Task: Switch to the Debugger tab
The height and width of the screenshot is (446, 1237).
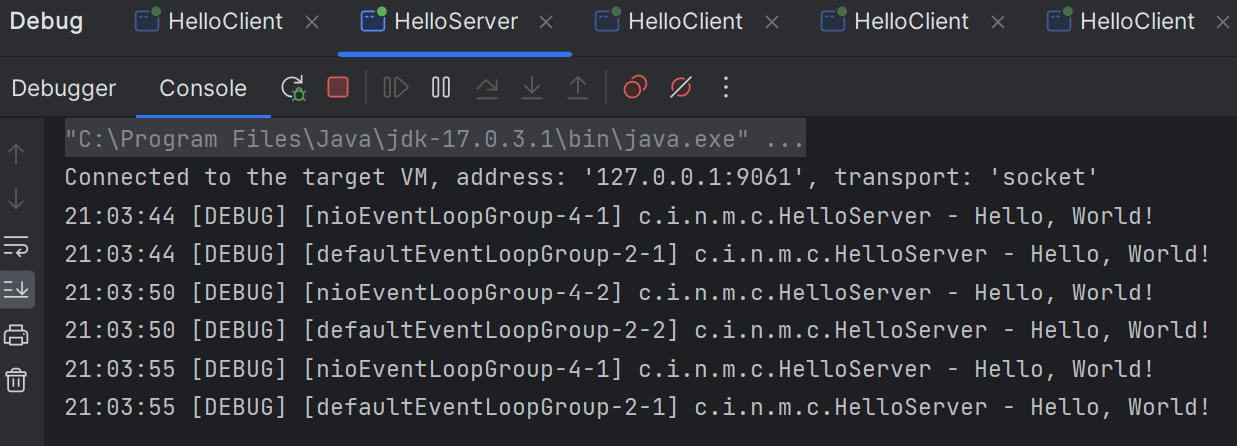Action: (x=64, y=88)
